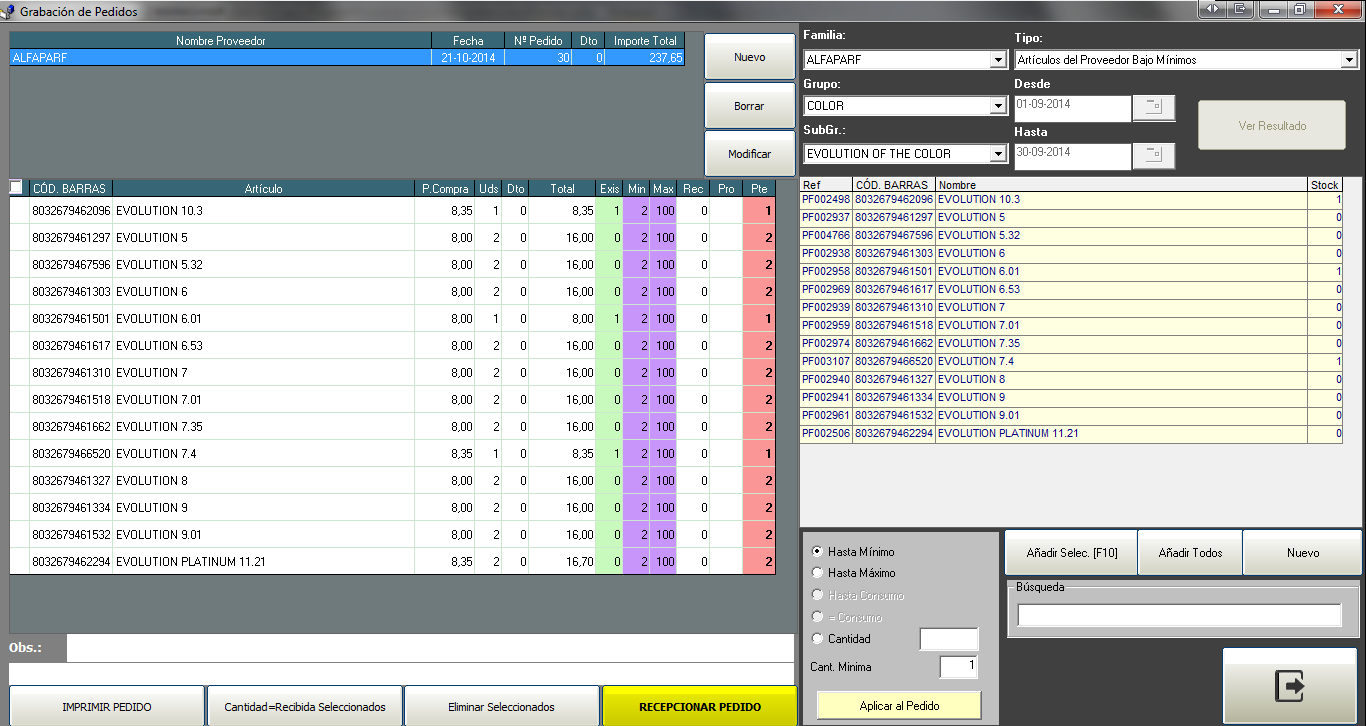Viewport: 1366px width, 726px height.
Task: Click the Artículo column header in order lines
Action: click(263, 188)
